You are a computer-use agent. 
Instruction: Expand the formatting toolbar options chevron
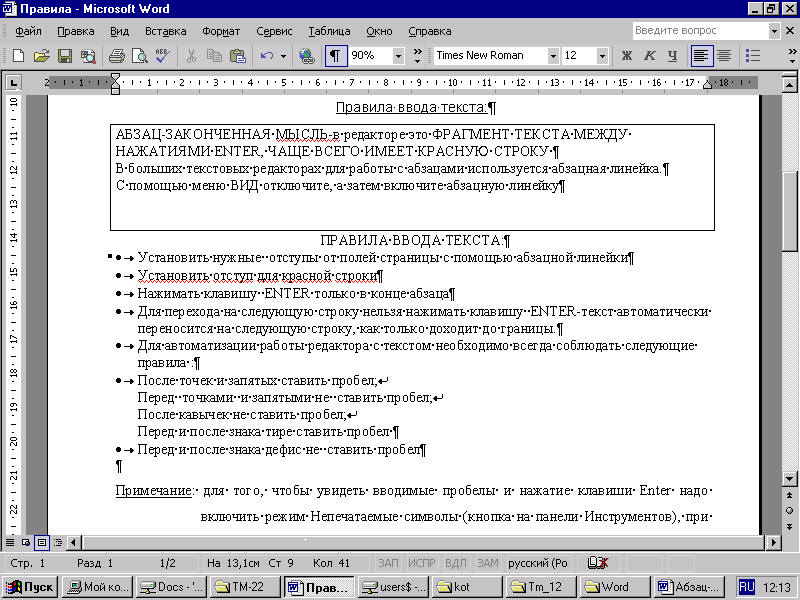point(792,56)
